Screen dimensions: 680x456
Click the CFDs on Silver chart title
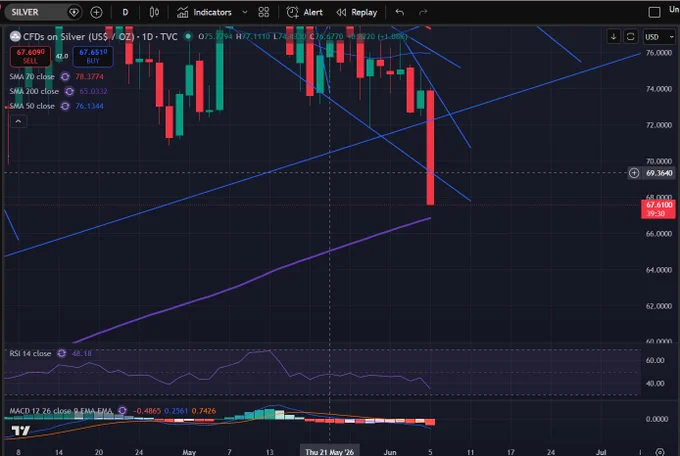pos(100,36)
